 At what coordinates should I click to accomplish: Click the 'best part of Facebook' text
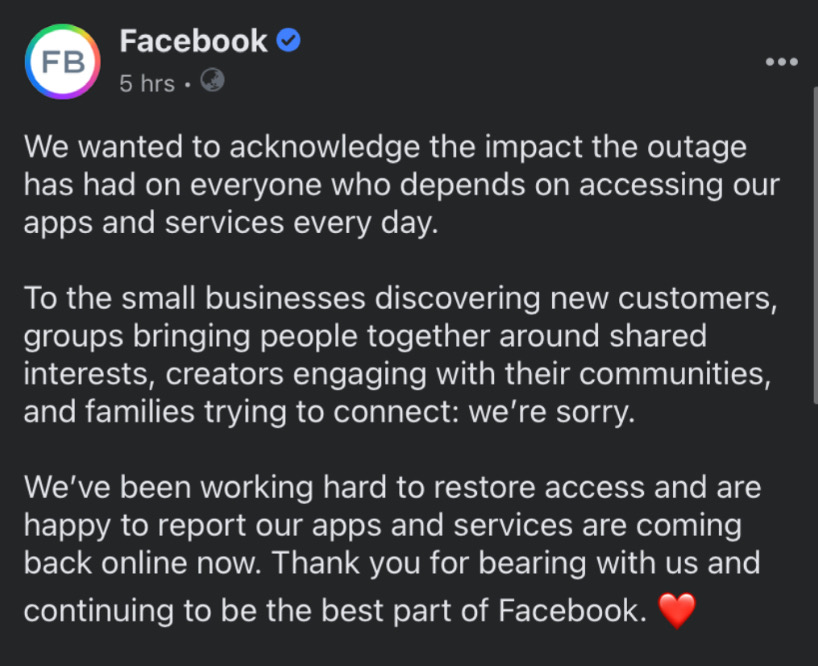point(484,611)
